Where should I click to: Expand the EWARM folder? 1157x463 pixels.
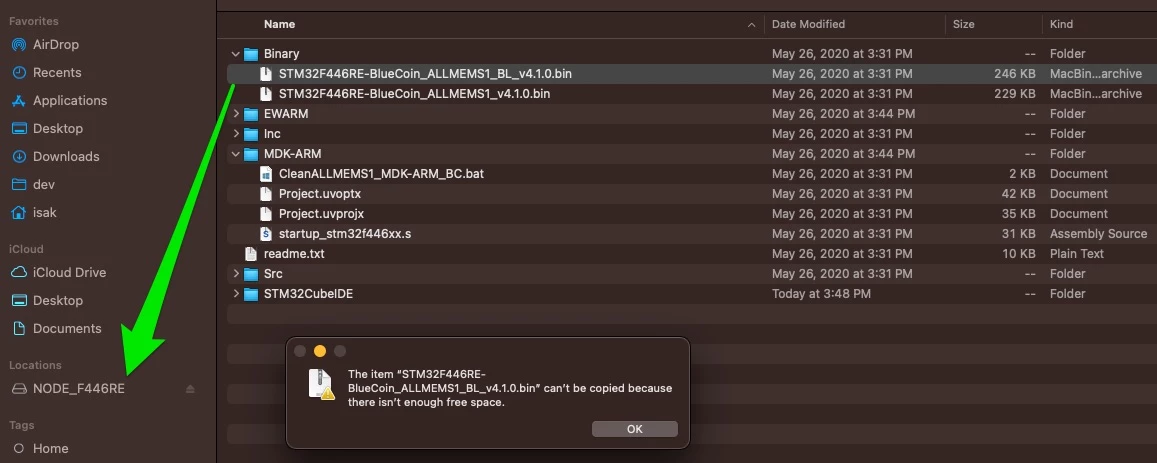pyautogui.click(x=235, y=114)
